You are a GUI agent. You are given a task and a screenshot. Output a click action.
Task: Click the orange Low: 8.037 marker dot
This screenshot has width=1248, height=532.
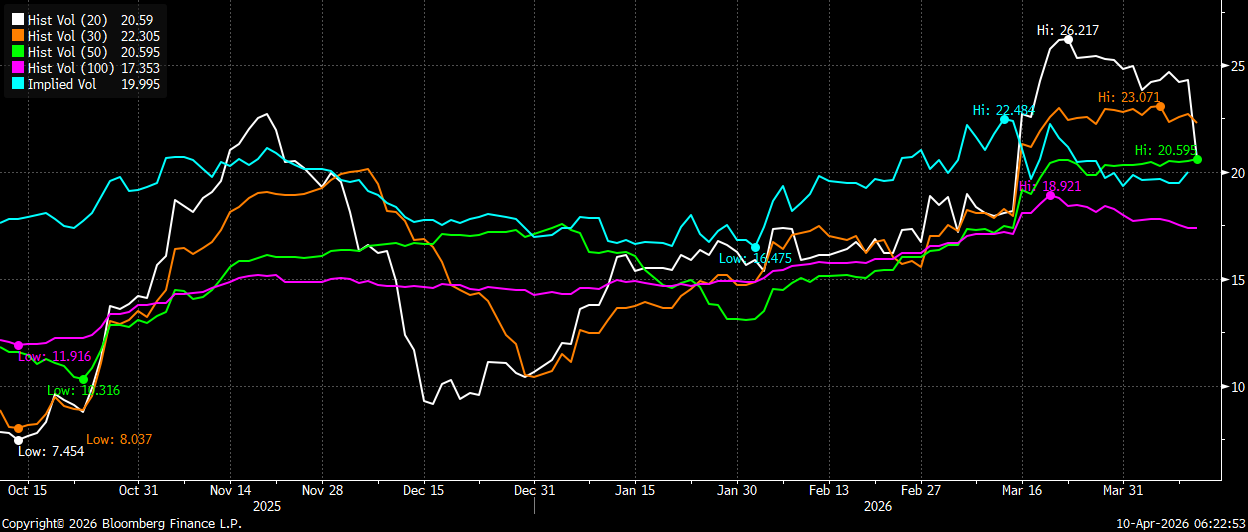tap(18, 428)
